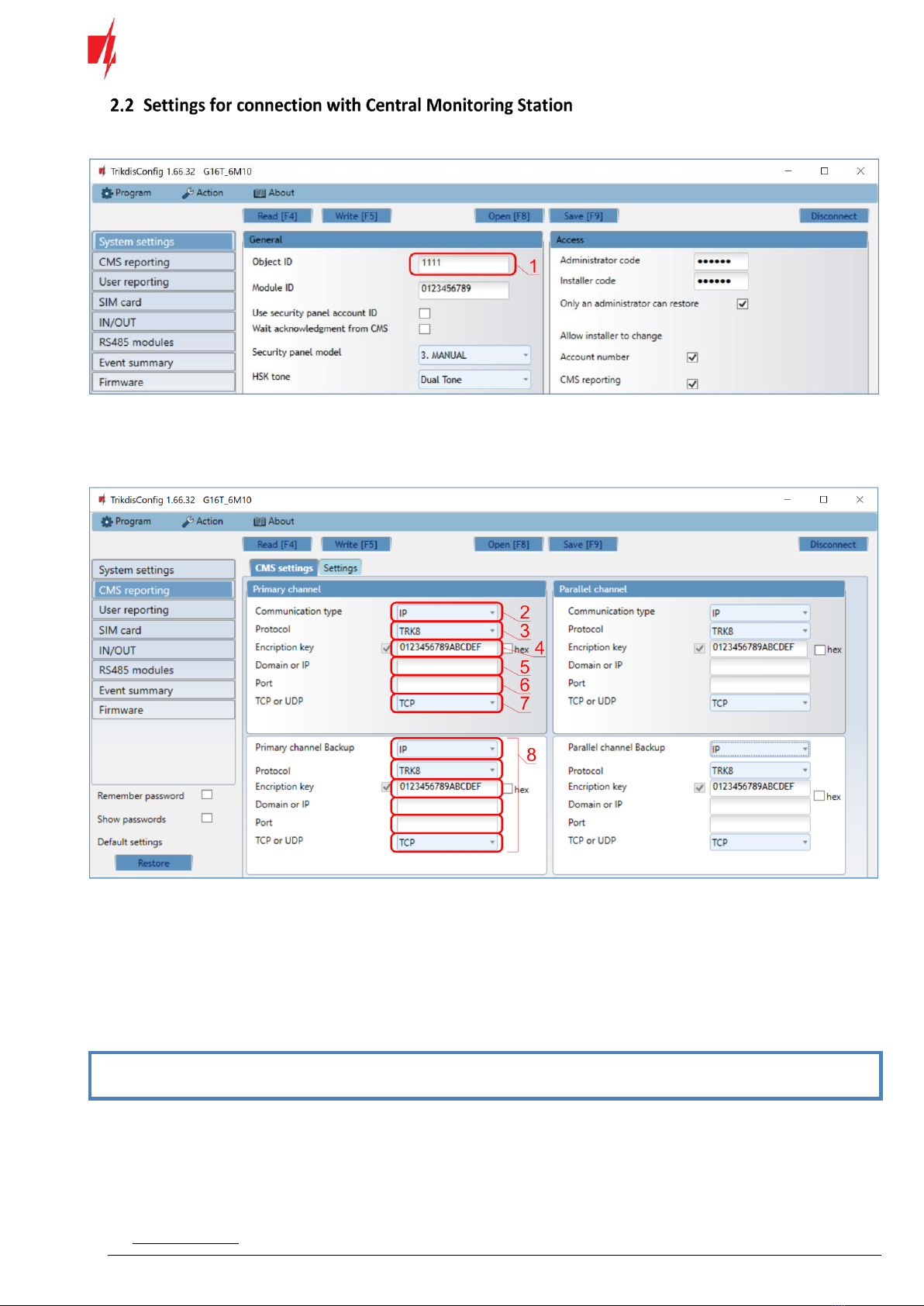This screenshot has width=924, height=1306.
Task: Tick hex checkbox for Primary channel encryption key
Action: point(509,649)
